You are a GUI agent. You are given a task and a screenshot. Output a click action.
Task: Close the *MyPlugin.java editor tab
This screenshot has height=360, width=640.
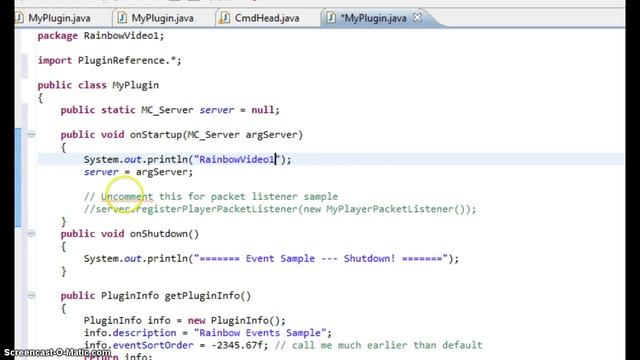(417, 18)
